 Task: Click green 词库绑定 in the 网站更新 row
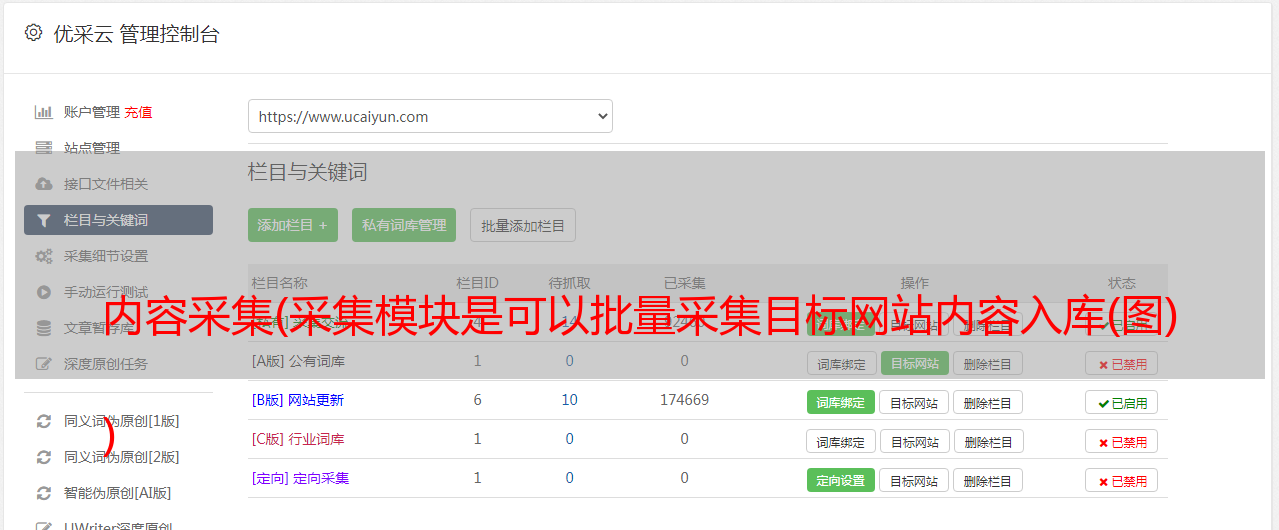[x=841, y=403]
